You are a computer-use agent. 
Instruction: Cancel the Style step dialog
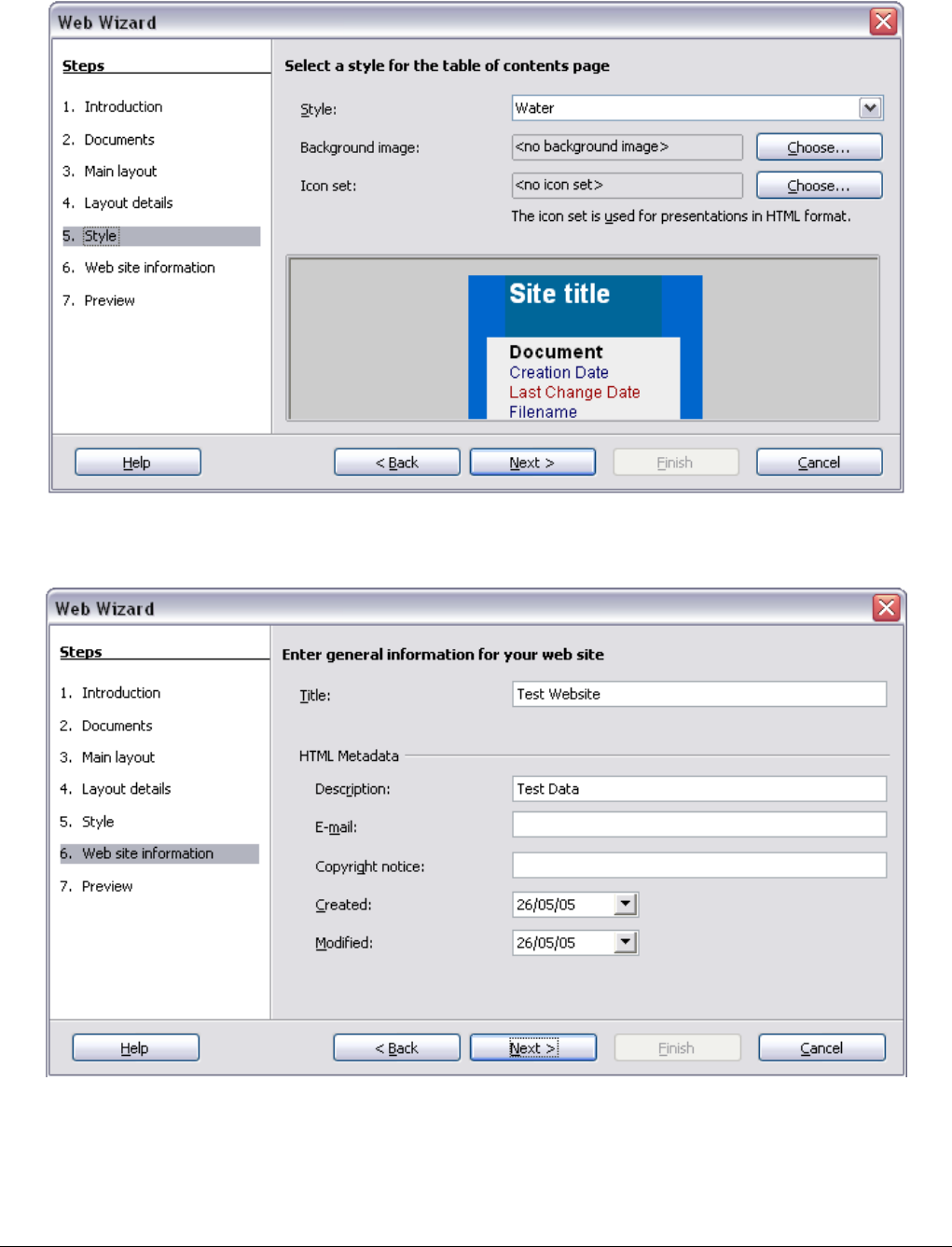(819, 463)
